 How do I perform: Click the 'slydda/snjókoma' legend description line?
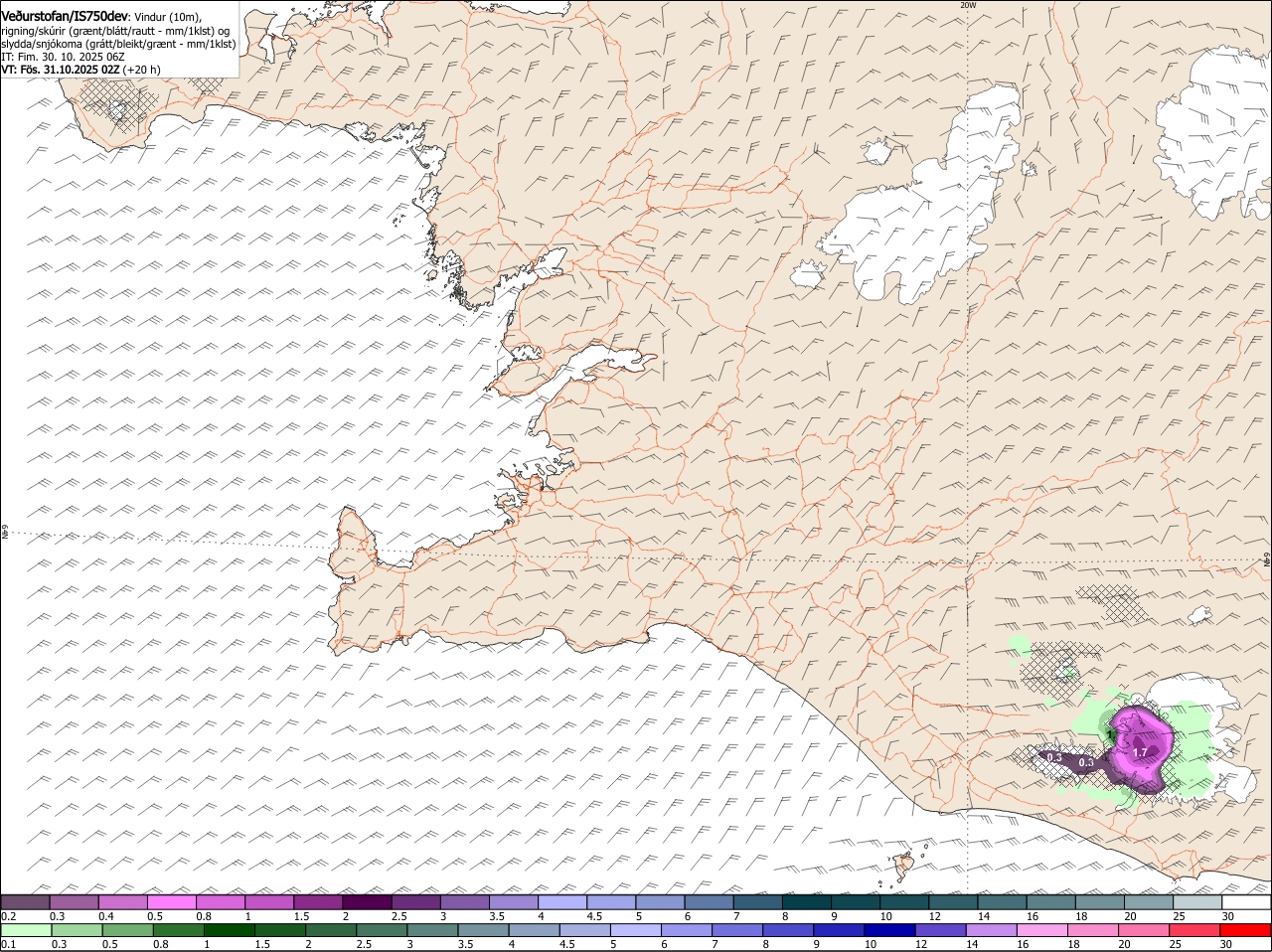(x=118, y=45)
